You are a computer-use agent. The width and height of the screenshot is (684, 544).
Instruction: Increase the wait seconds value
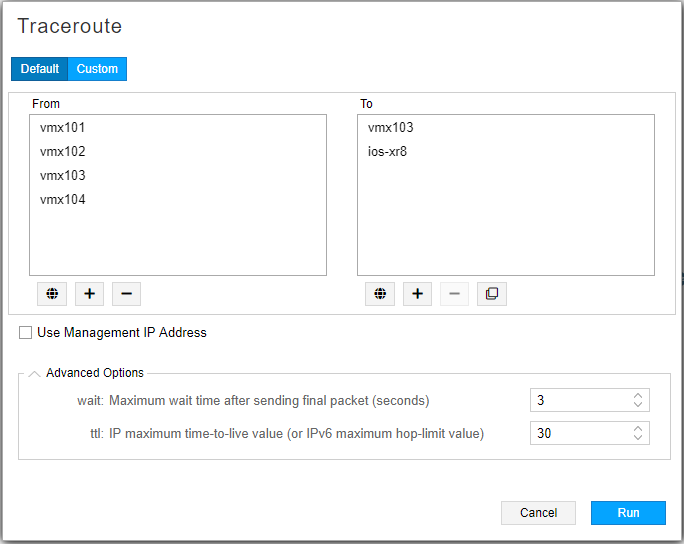(638, 396)
